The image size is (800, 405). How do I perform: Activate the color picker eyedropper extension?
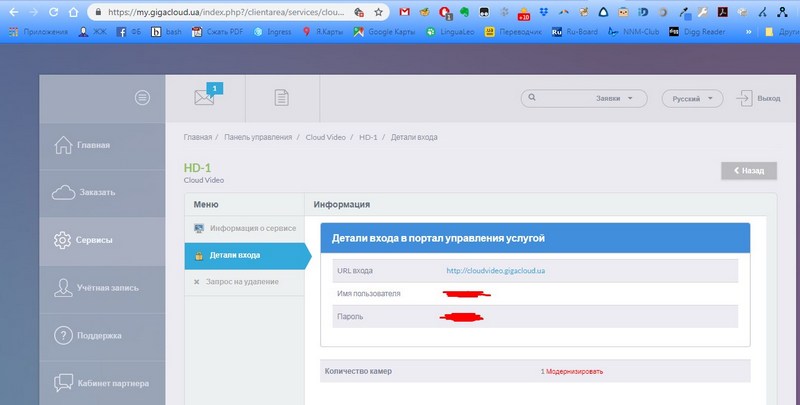683,12
